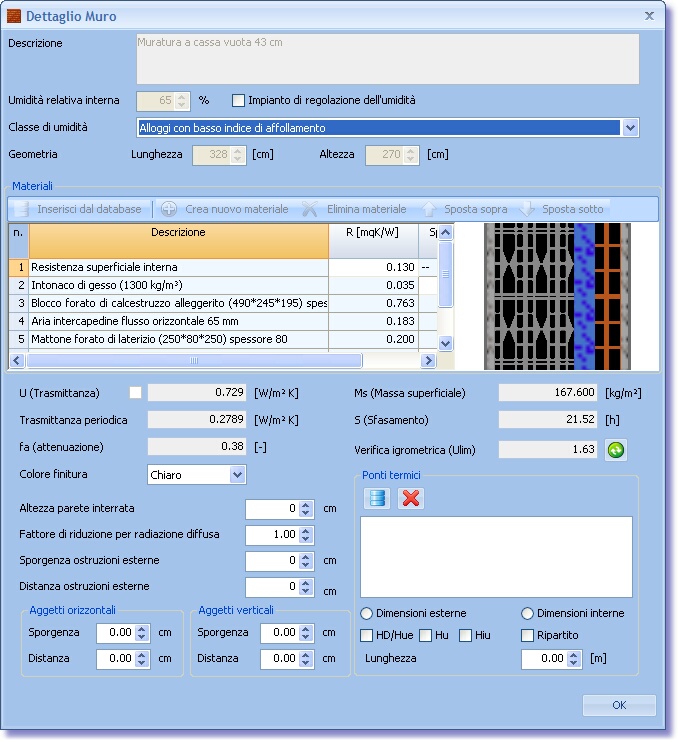Click the Distanza ostruzioni esterne stepper arrows
Image resolution: width=678 pixels, height=742 pixels.
306,587
